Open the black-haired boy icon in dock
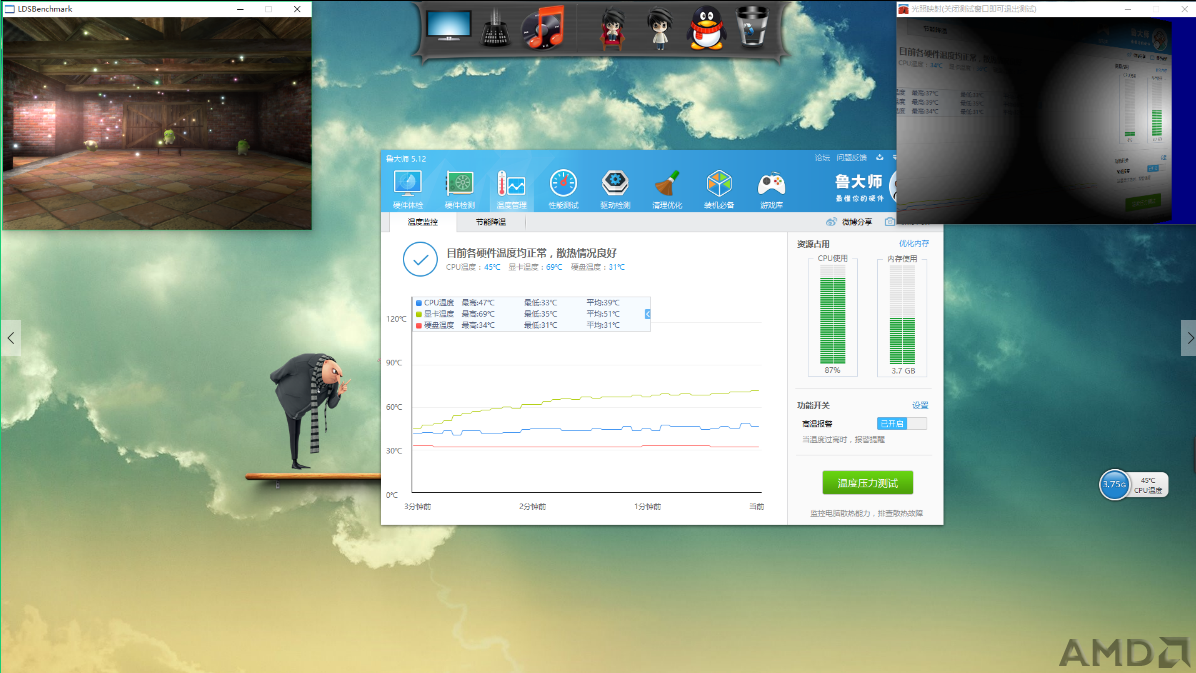Image resolution: width=1196 pixels, height=673 pixels. click(x=659, y=29)
